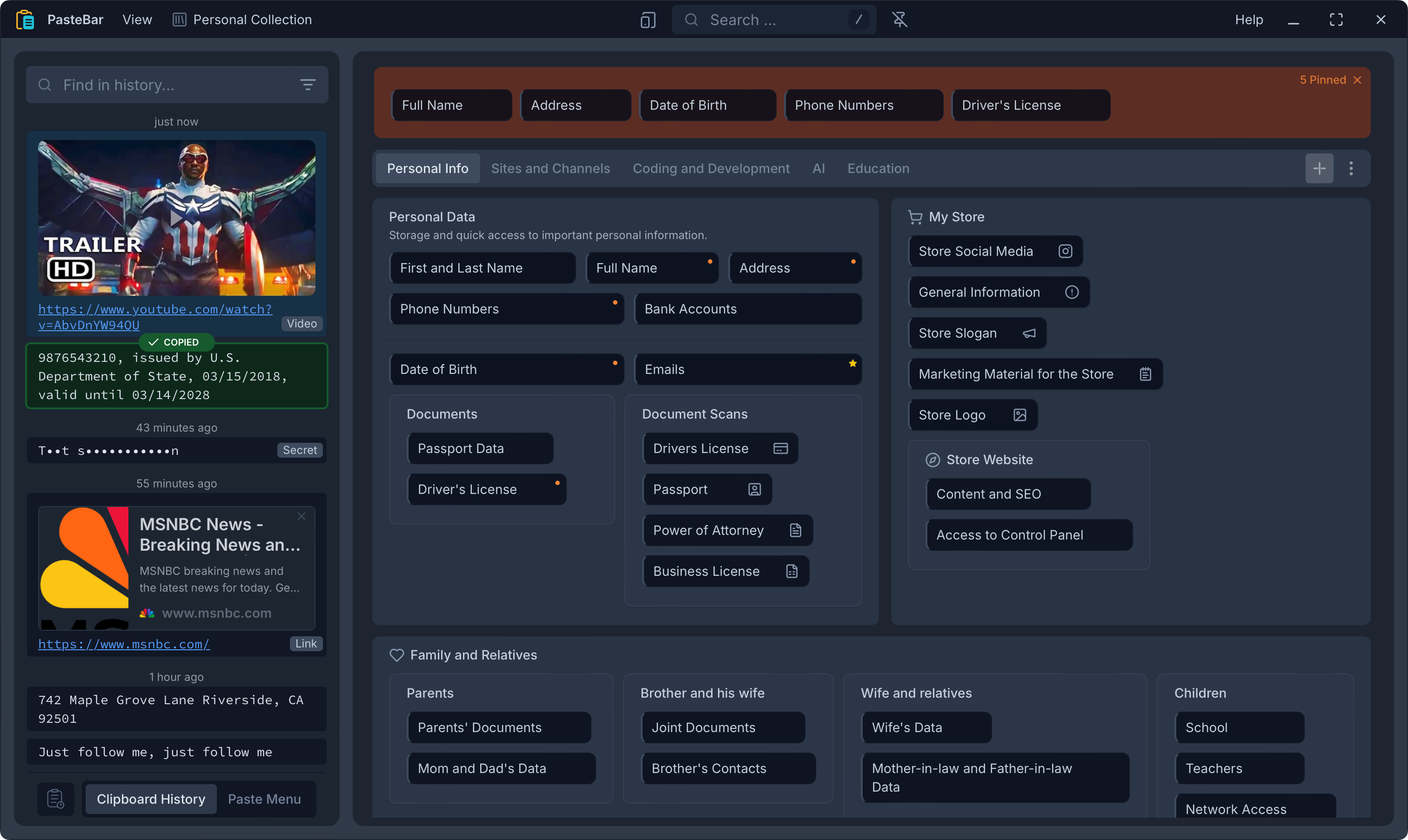Click the pin window icon in title bar
This screenshot has height=840, width=1408.
pos(899,20)
